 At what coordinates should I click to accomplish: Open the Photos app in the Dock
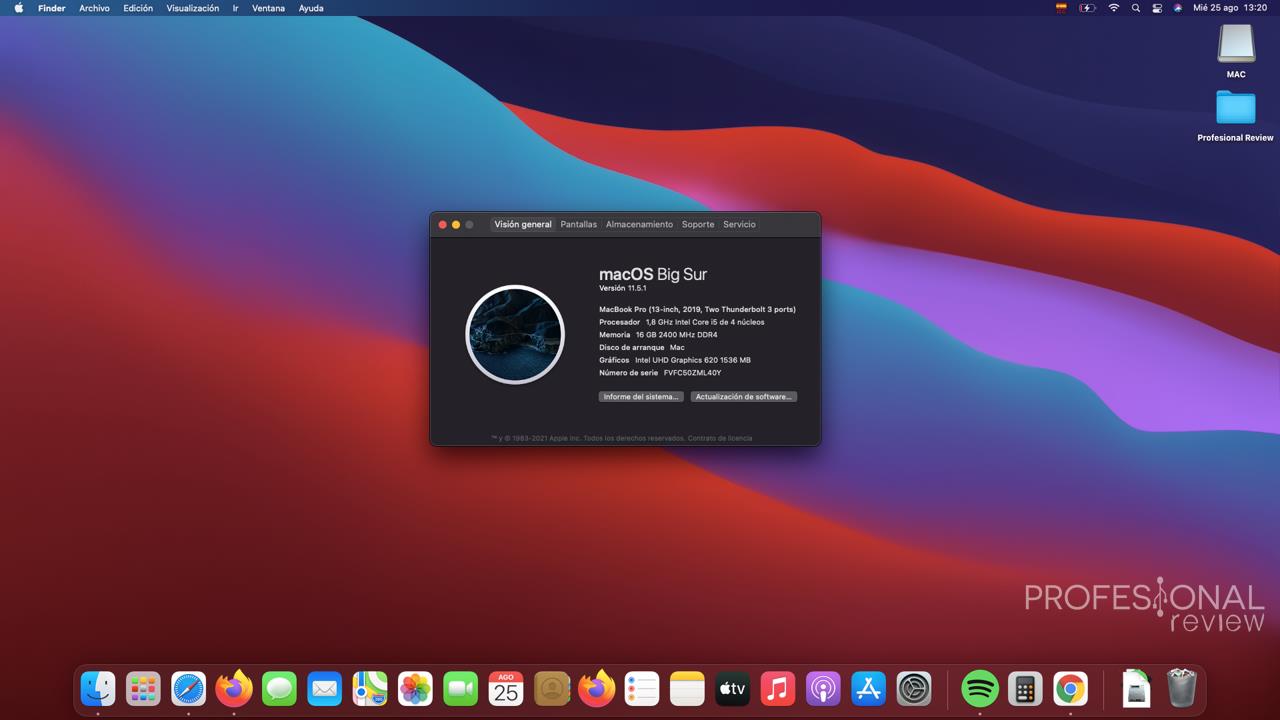415,688
